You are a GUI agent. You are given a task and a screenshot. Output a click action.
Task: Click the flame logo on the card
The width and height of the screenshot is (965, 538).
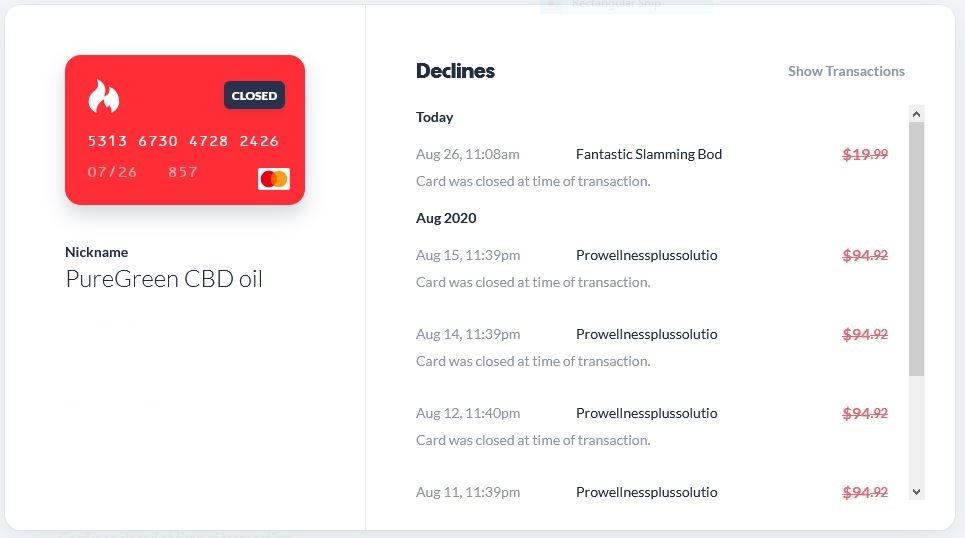click(103, 96)
